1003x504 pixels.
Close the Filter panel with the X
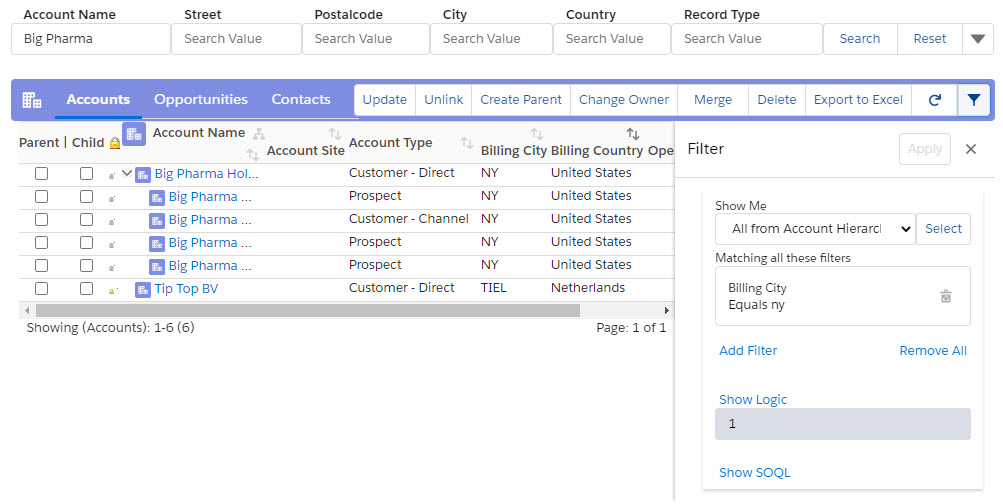click(971, 149)
